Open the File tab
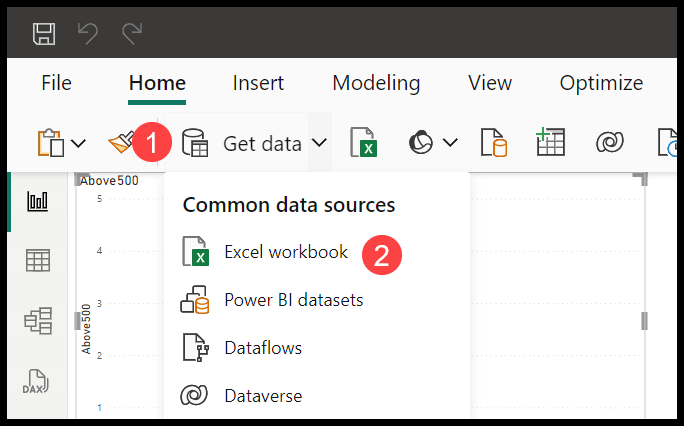Screen dimensions: 684x426 click(x=56, y=83)
